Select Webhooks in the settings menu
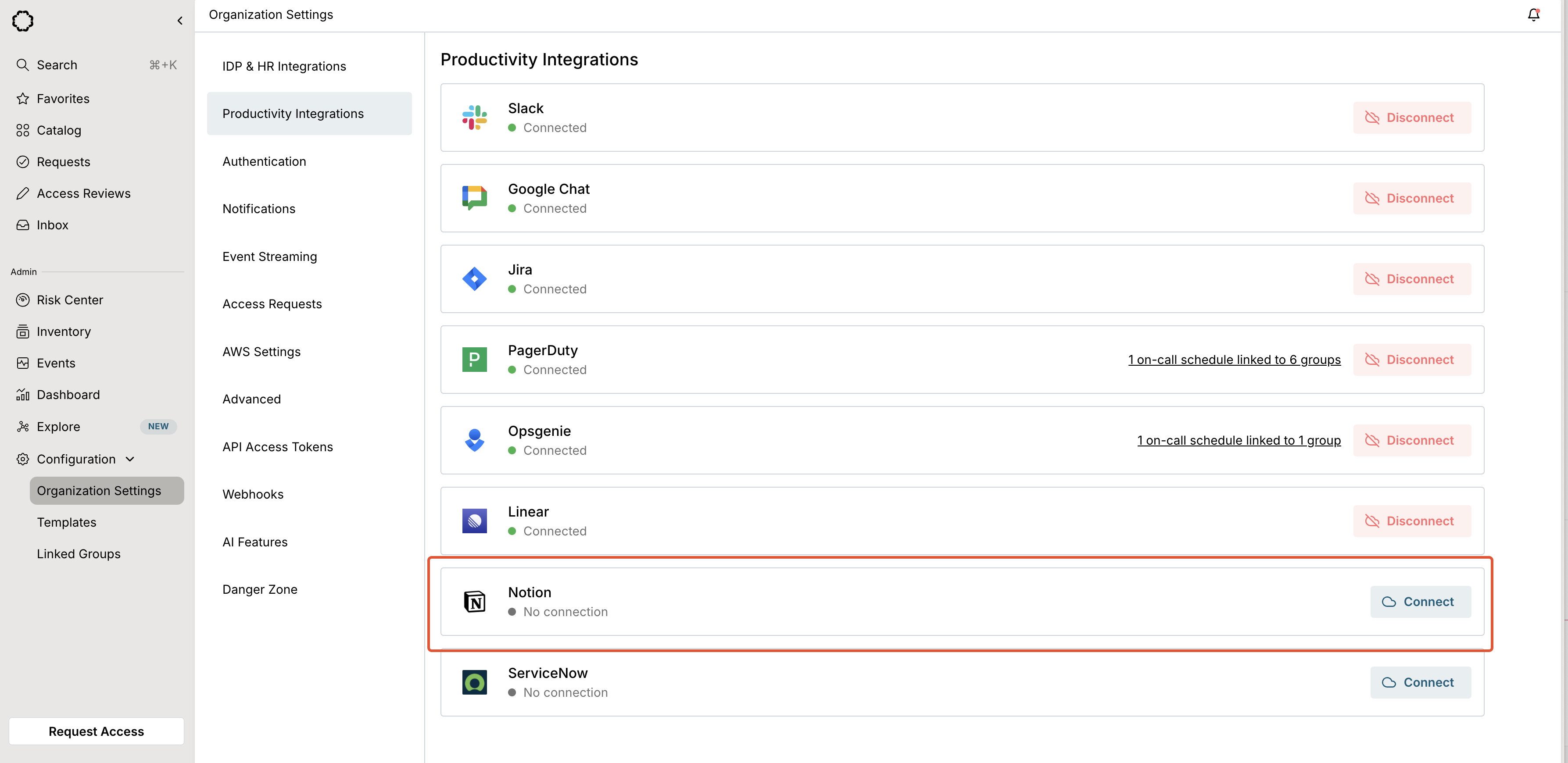Image resolution: width=1568 pixels, height=763 pixels. coord(253,494)
